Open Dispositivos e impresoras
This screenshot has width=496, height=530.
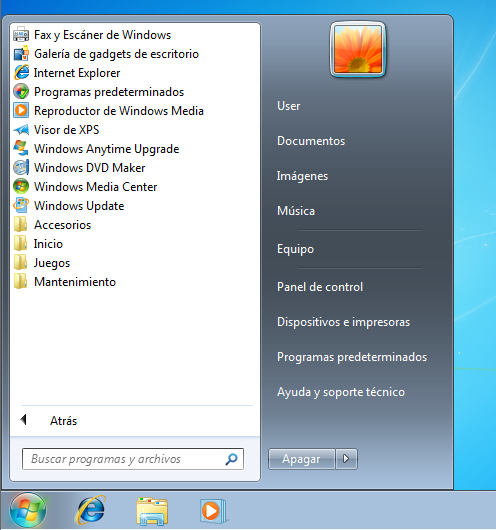click(343, 322)
